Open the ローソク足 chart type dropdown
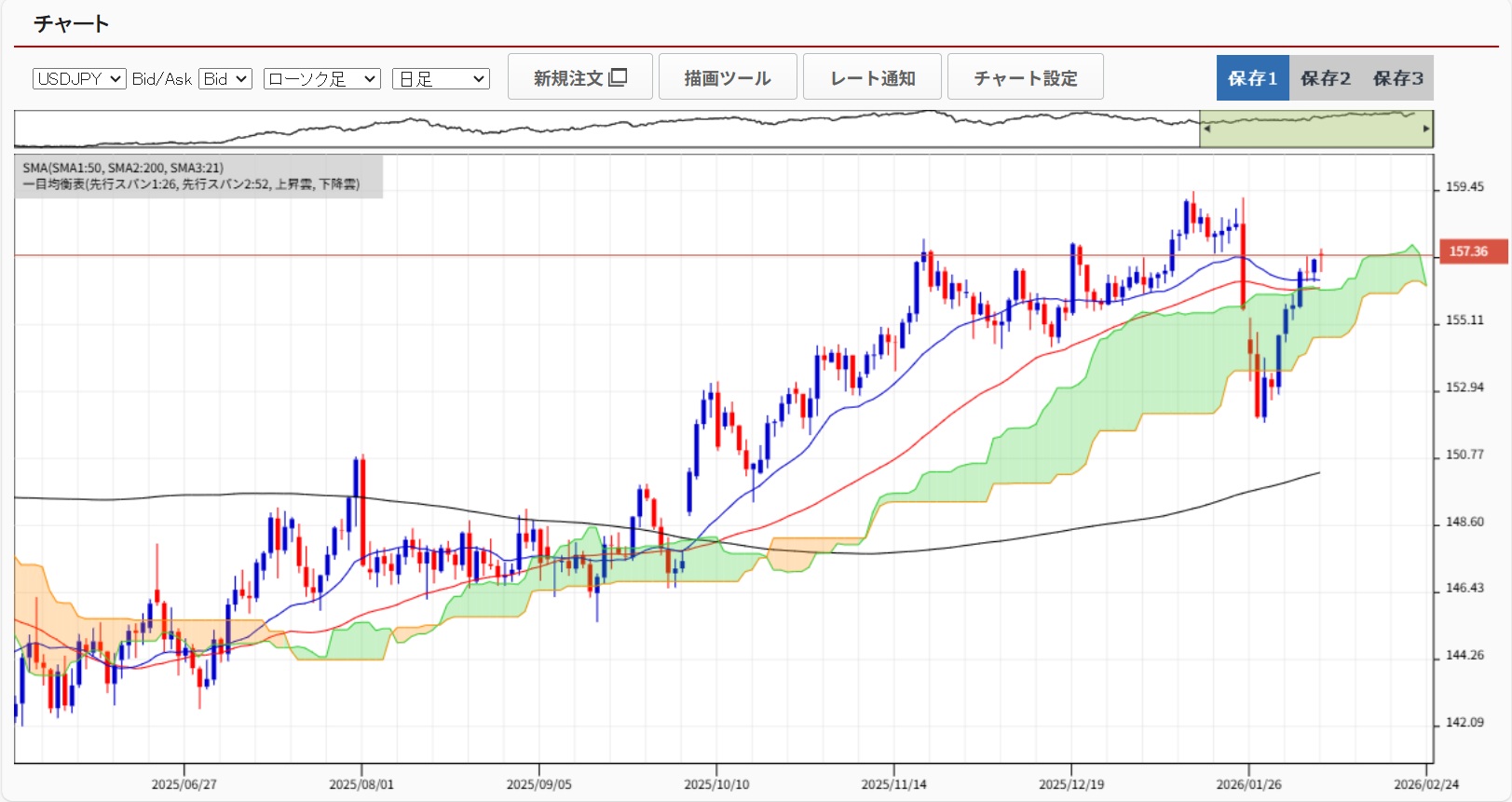Viewport: 1512px width, 802px height. pyautogui.click(x=322, y=79)
